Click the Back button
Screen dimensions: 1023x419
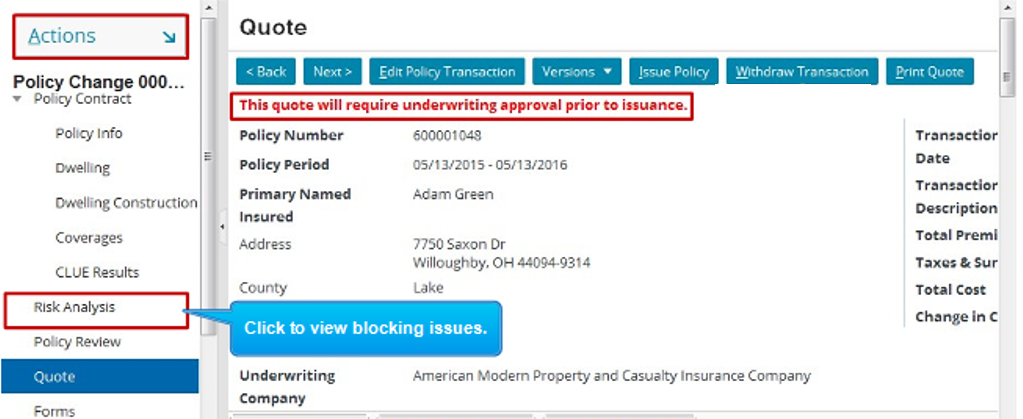(x=265, y=71)
